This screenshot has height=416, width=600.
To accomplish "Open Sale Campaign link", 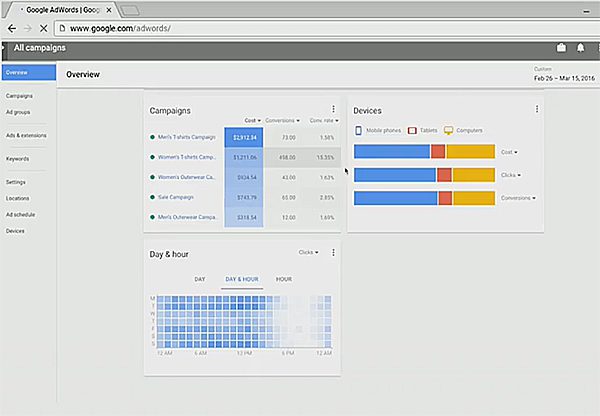I will pos(176,197).
